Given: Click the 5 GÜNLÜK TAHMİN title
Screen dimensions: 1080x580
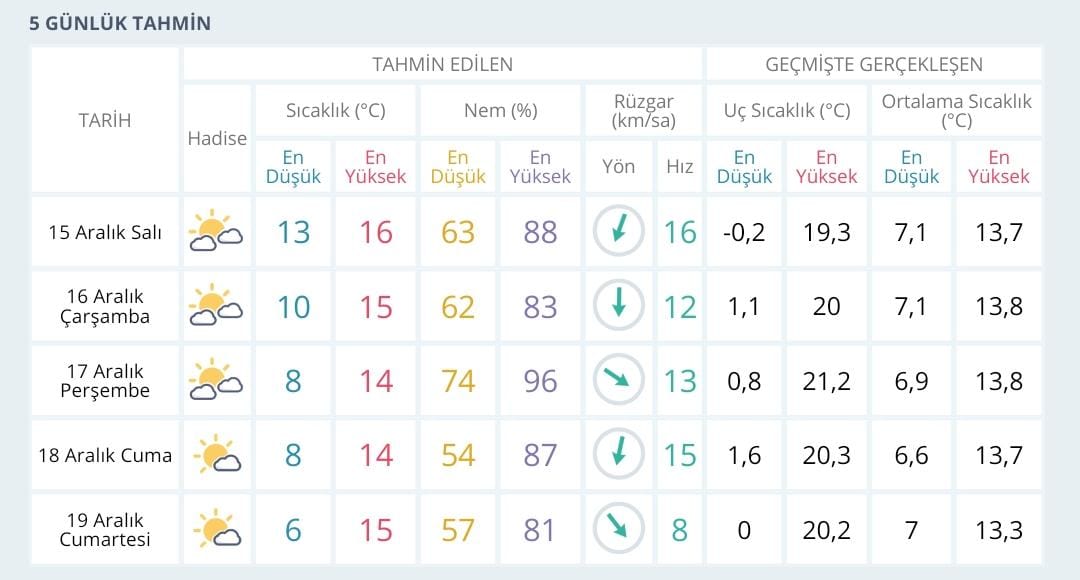Looking at the screenshot, I should tap(120, 23).
